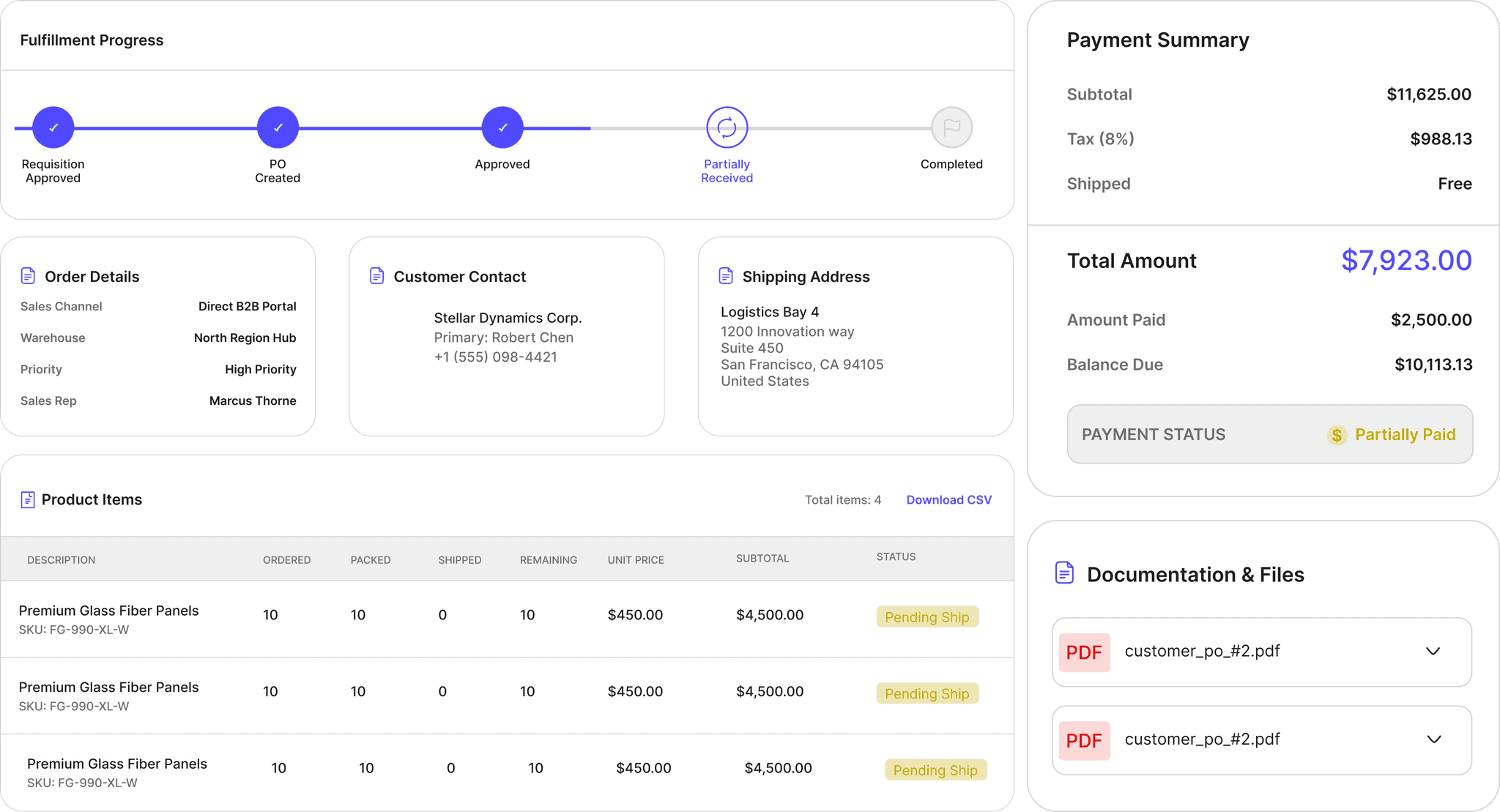Click the Balance Due $10,113.13 value
Screen dimensions: 1500x812
1433,365
